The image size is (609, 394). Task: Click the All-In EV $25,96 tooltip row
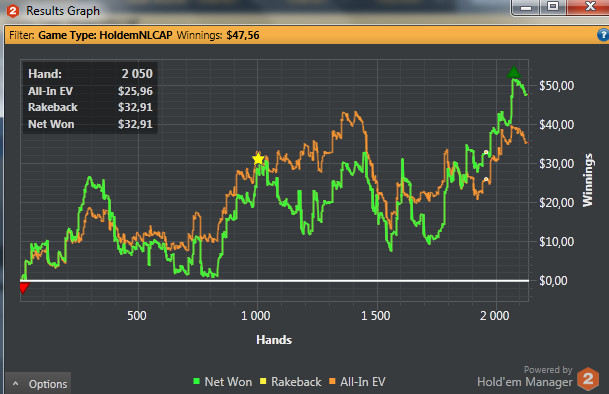point(90,91)
